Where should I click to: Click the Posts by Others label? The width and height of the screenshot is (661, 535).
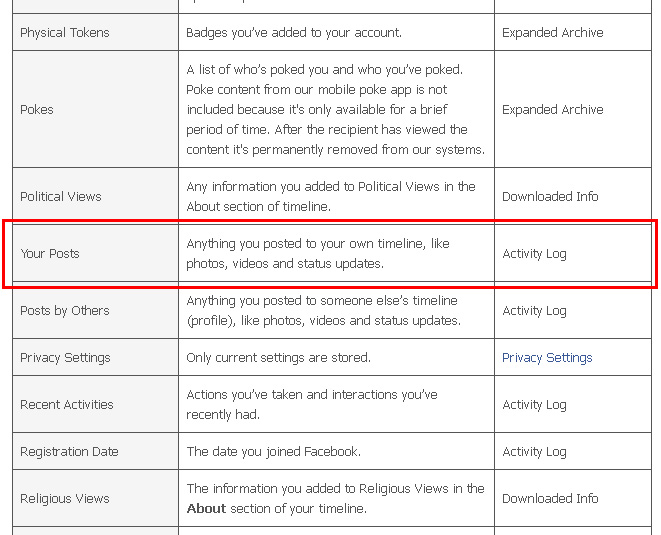coord(65,311)
